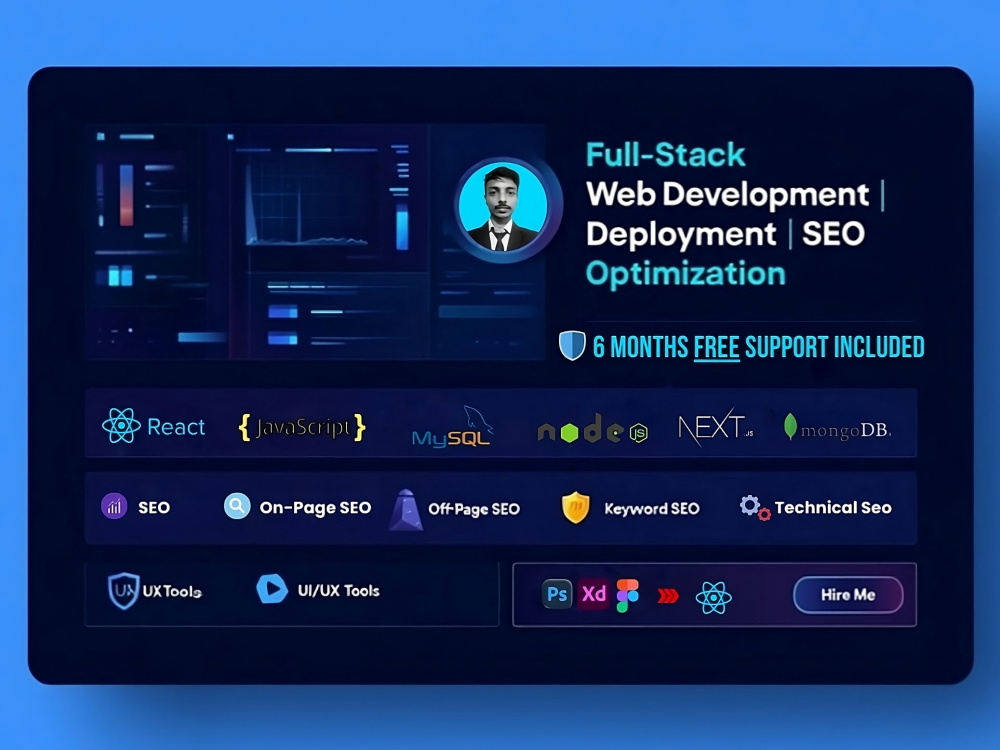Click the MySQL dolphin logo
Viewport: 1000px width, 750px height.
coord(452,426)
